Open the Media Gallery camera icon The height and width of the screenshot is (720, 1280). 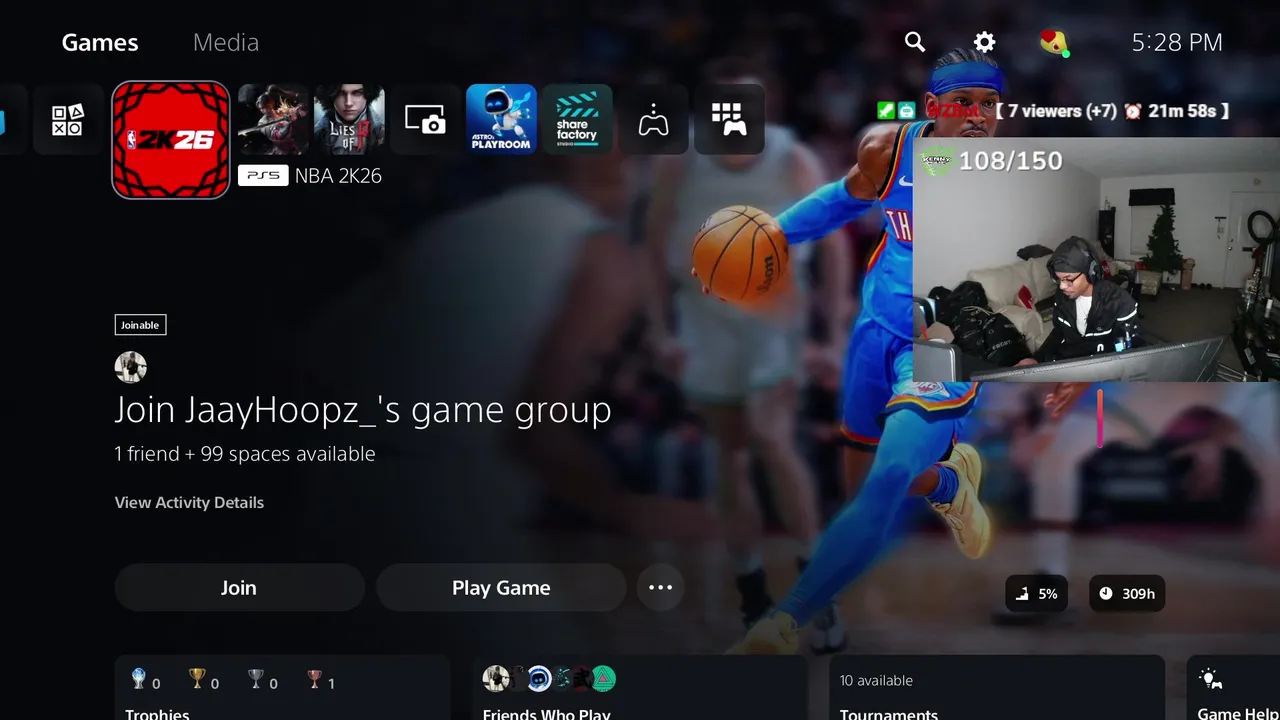coord(425,120)
